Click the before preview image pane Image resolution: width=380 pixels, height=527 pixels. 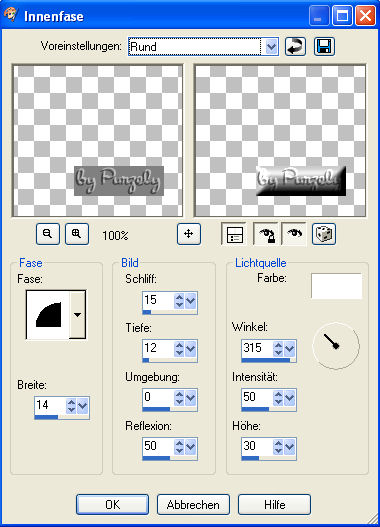pyautogui.click(x=98, y=140)
